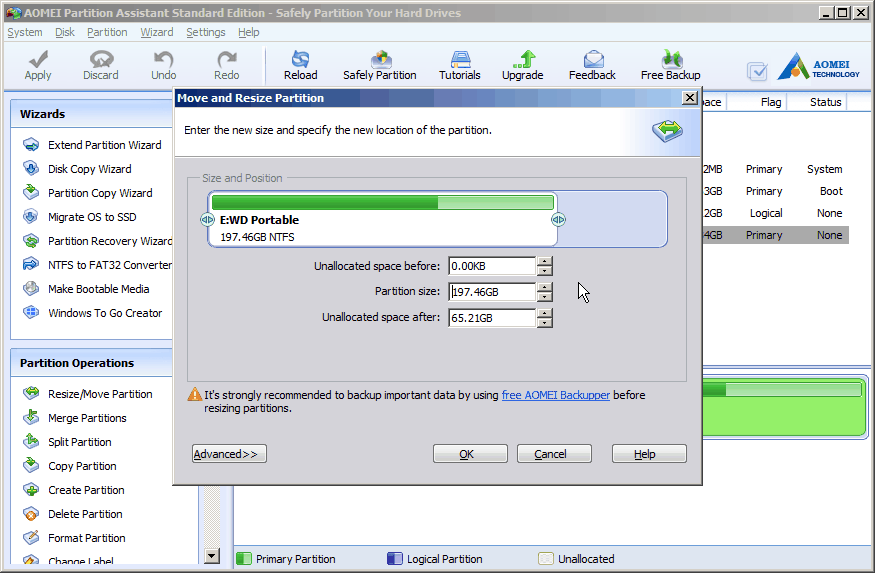Click the Flag column header
This screenshot has height=573, width=875.
(x=771, y=102)
